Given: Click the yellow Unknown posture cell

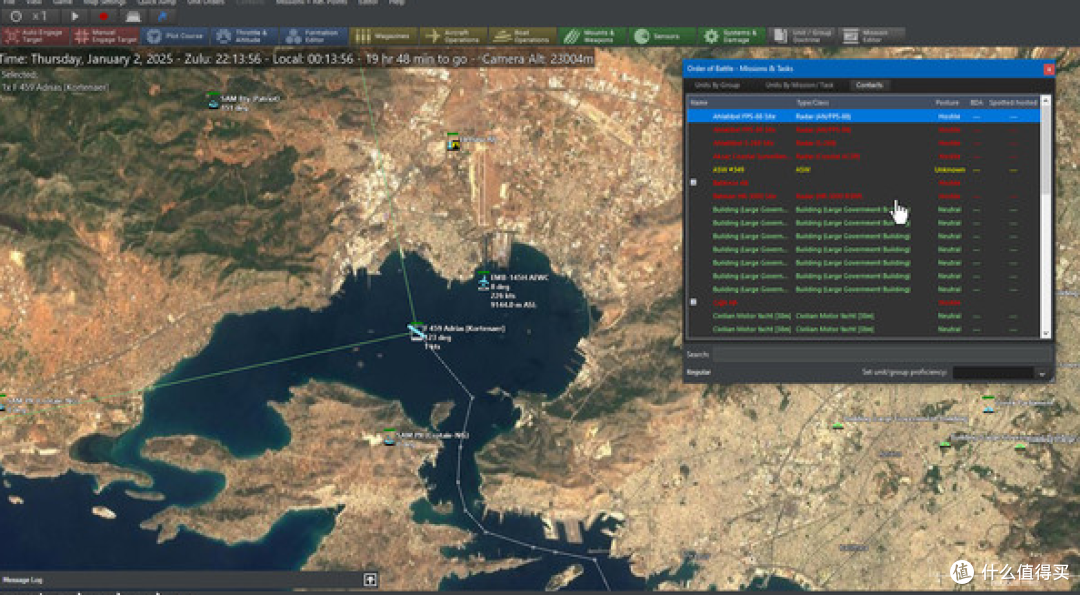Looking at the screenshot, I should (x=949, y=169).
